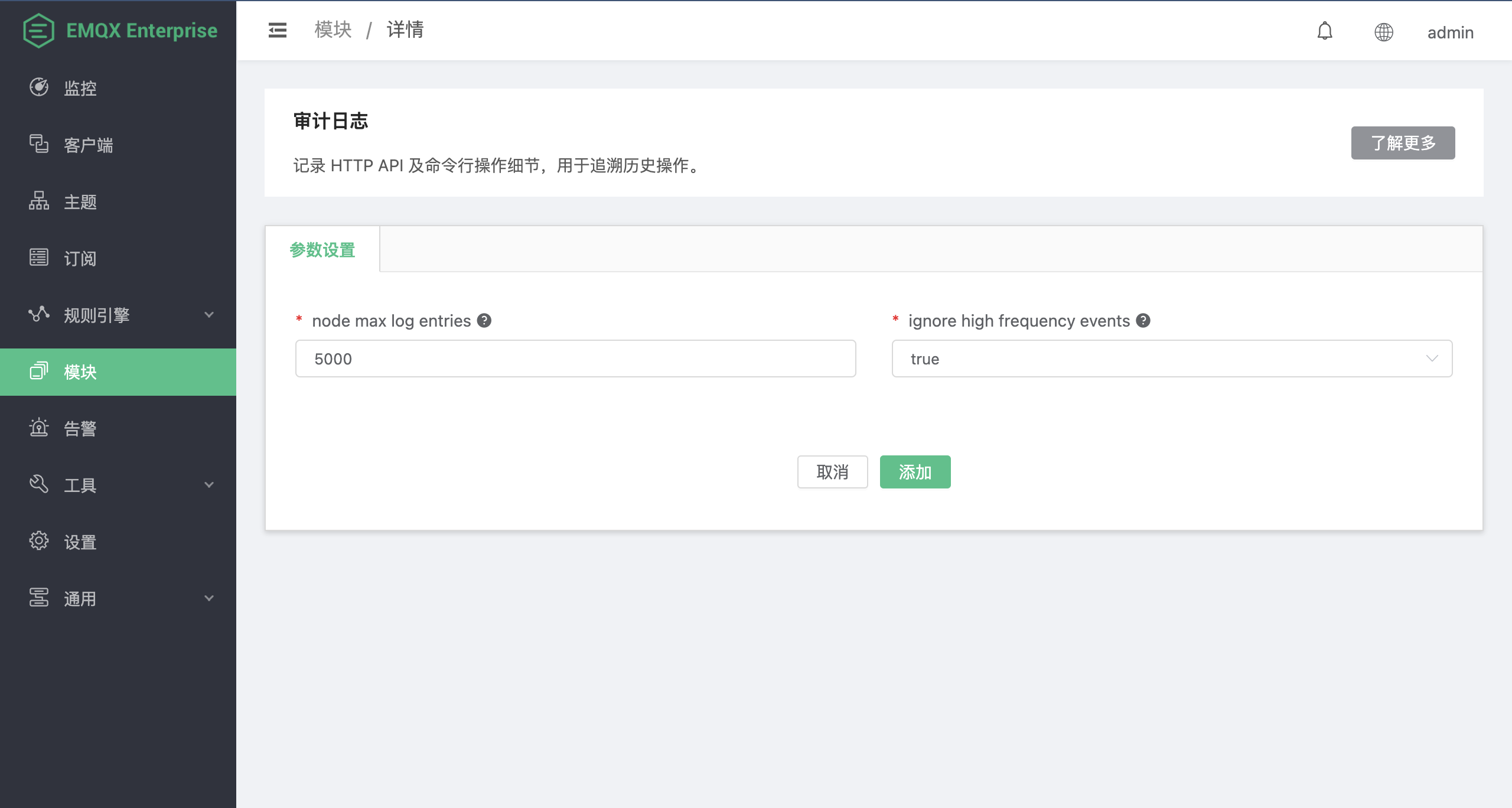1512x808 pixels.
Task: Click the sidebar collapse hamburger icon
Action: [x=277, y=30]
